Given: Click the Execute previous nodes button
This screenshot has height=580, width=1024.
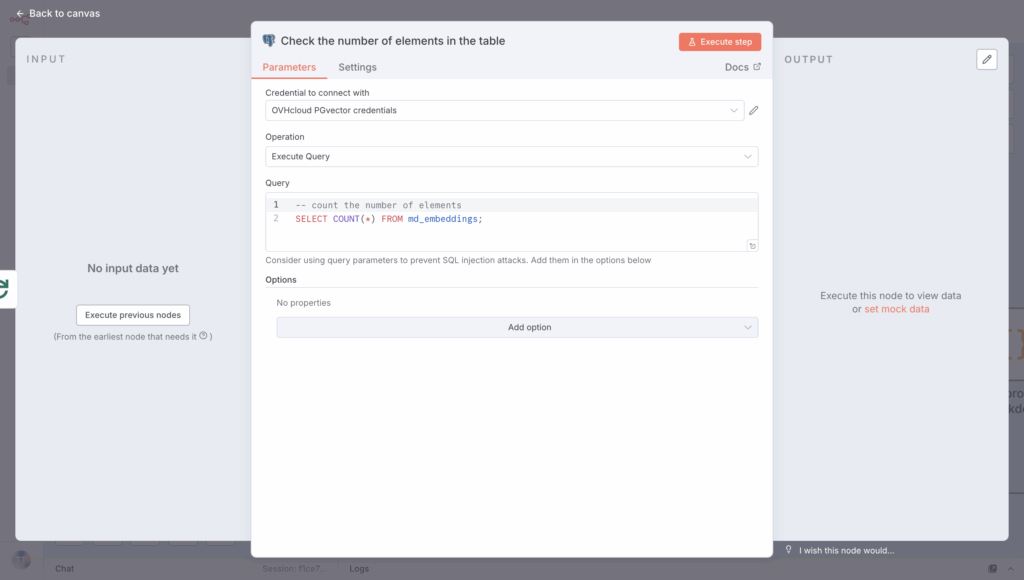Looking at the screenshot, I should pyautogui.click(x=133, y=315).
